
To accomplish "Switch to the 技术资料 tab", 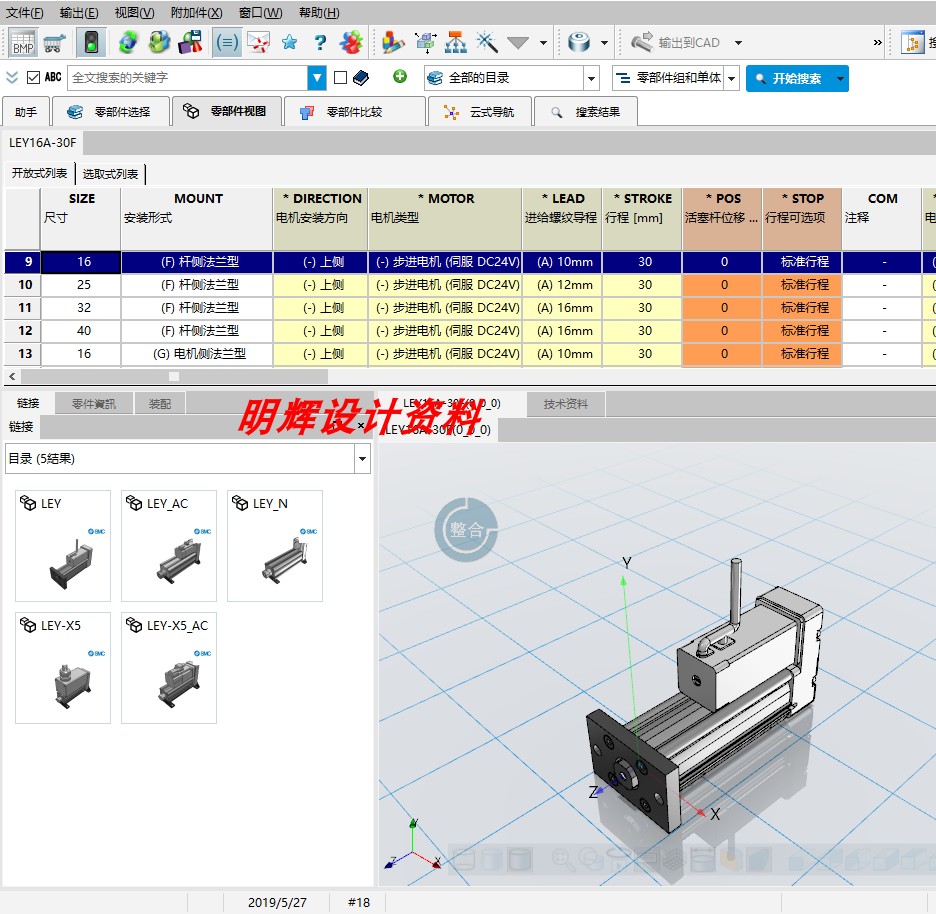I will 565,404.
